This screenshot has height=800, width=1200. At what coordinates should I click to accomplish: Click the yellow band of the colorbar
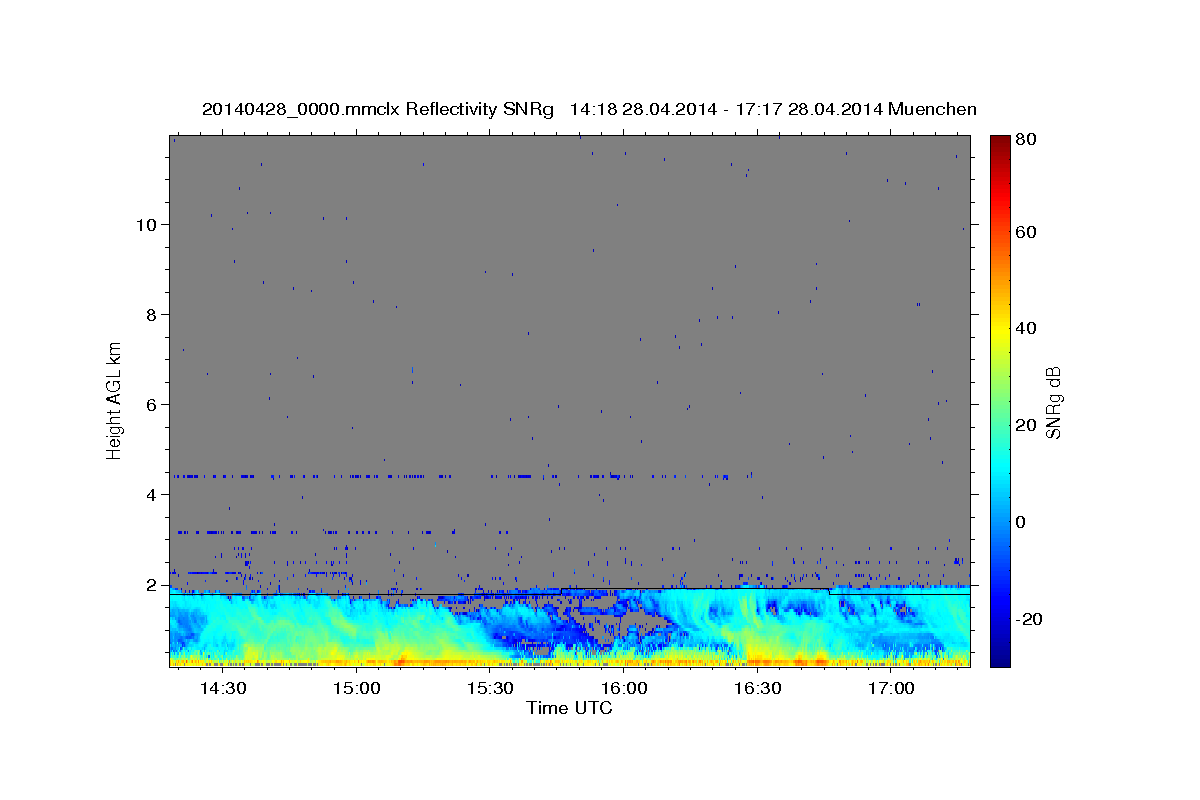(x=999, y=330)
